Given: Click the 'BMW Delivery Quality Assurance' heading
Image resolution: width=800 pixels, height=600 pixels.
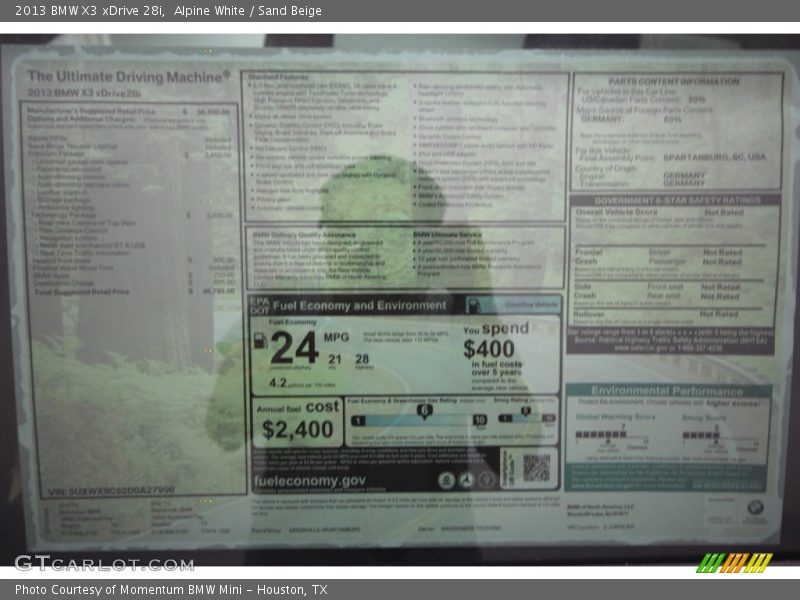Looking at the screenshot, I should (304, 235).
